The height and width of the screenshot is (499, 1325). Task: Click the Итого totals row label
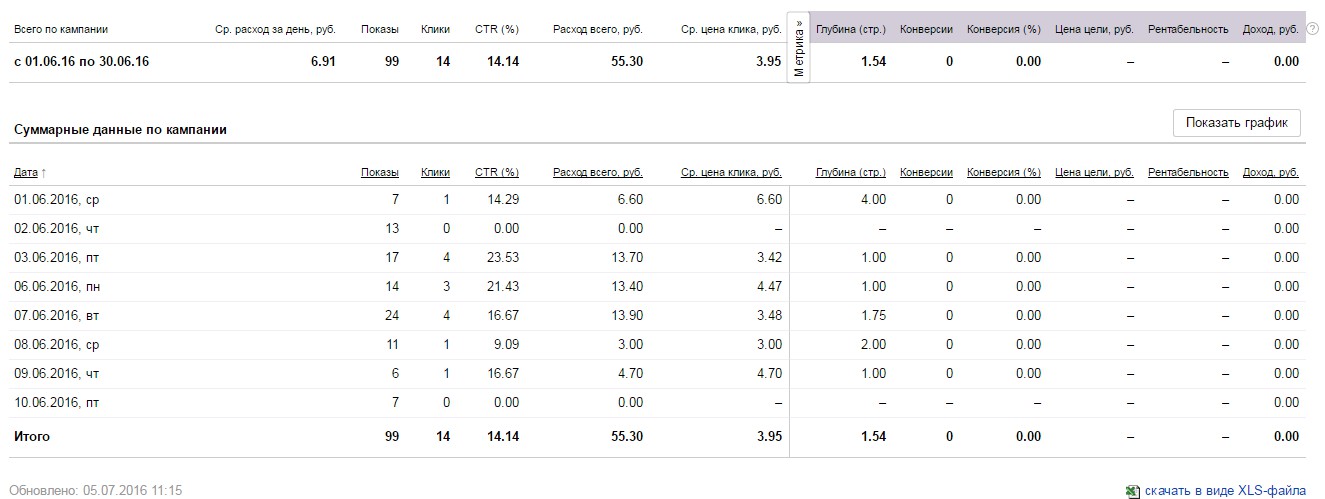(x=31, y=437)
